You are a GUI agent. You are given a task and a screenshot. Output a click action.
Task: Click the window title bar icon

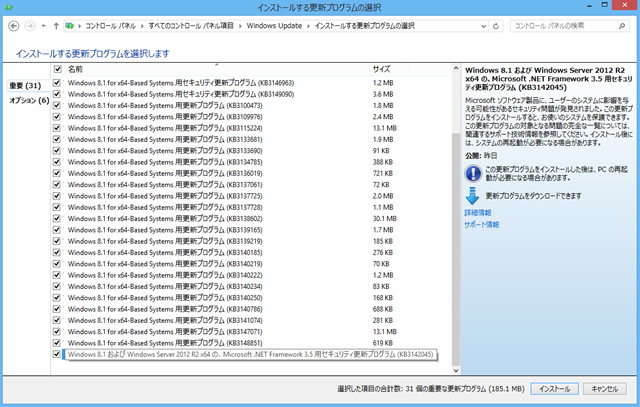pyautogui.click(x=8, y=7)
